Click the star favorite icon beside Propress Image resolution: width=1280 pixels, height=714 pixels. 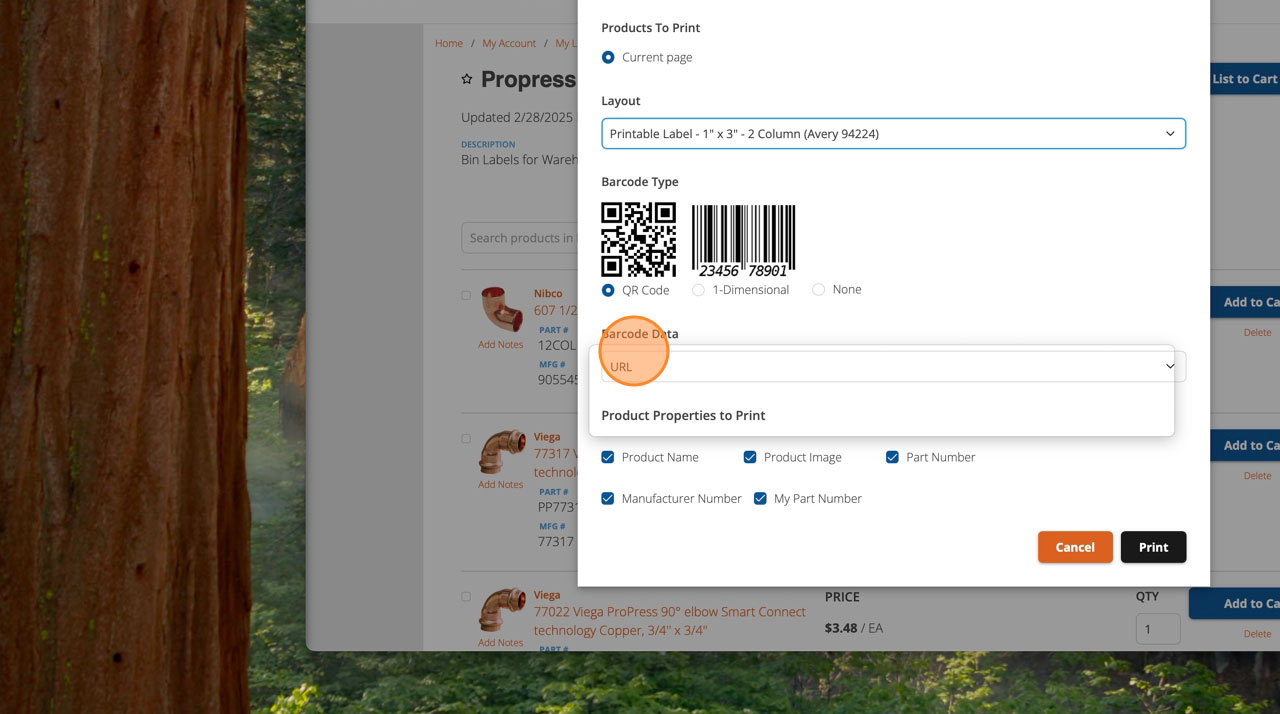coord(466,79)
